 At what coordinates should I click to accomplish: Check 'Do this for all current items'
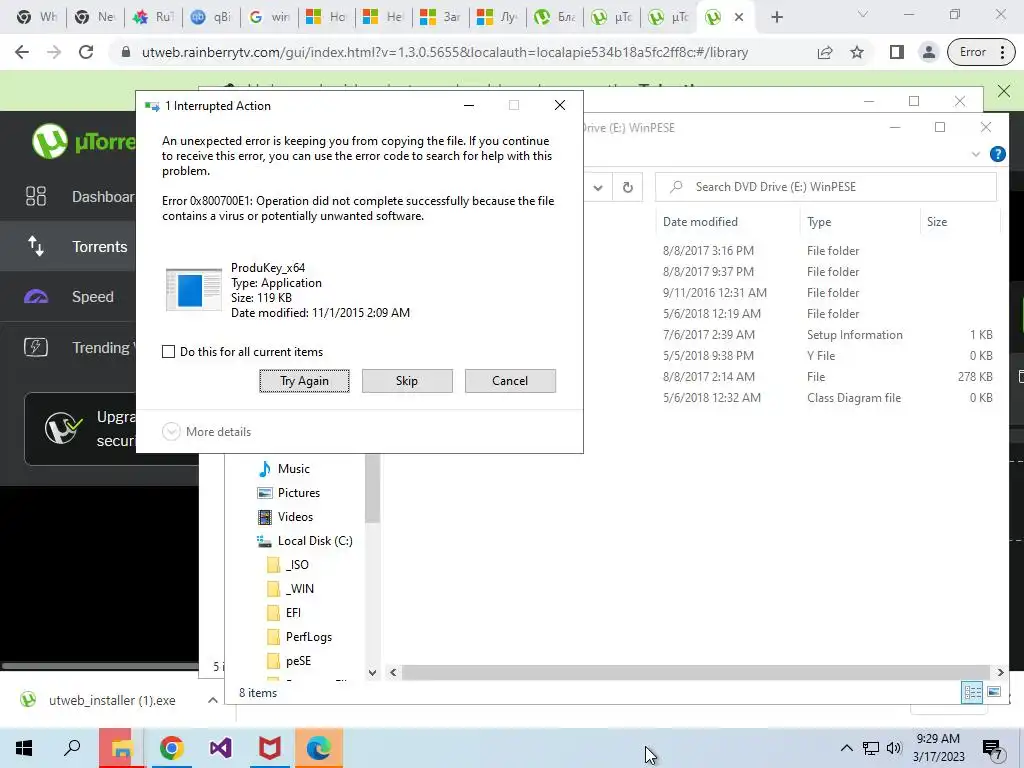(x=168, y=351)
